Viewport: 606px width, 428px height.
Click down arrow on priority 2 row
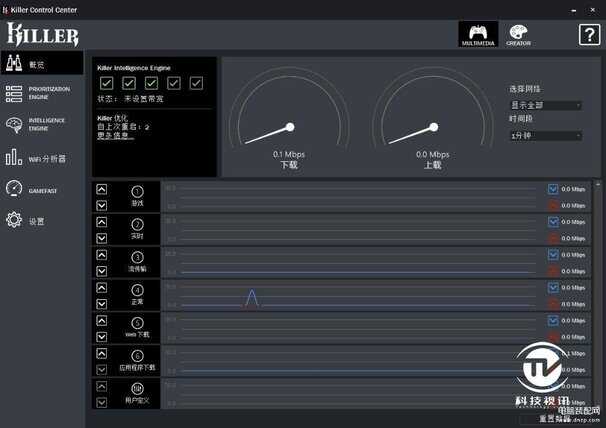pyautogui.click(x=101, y=238)
